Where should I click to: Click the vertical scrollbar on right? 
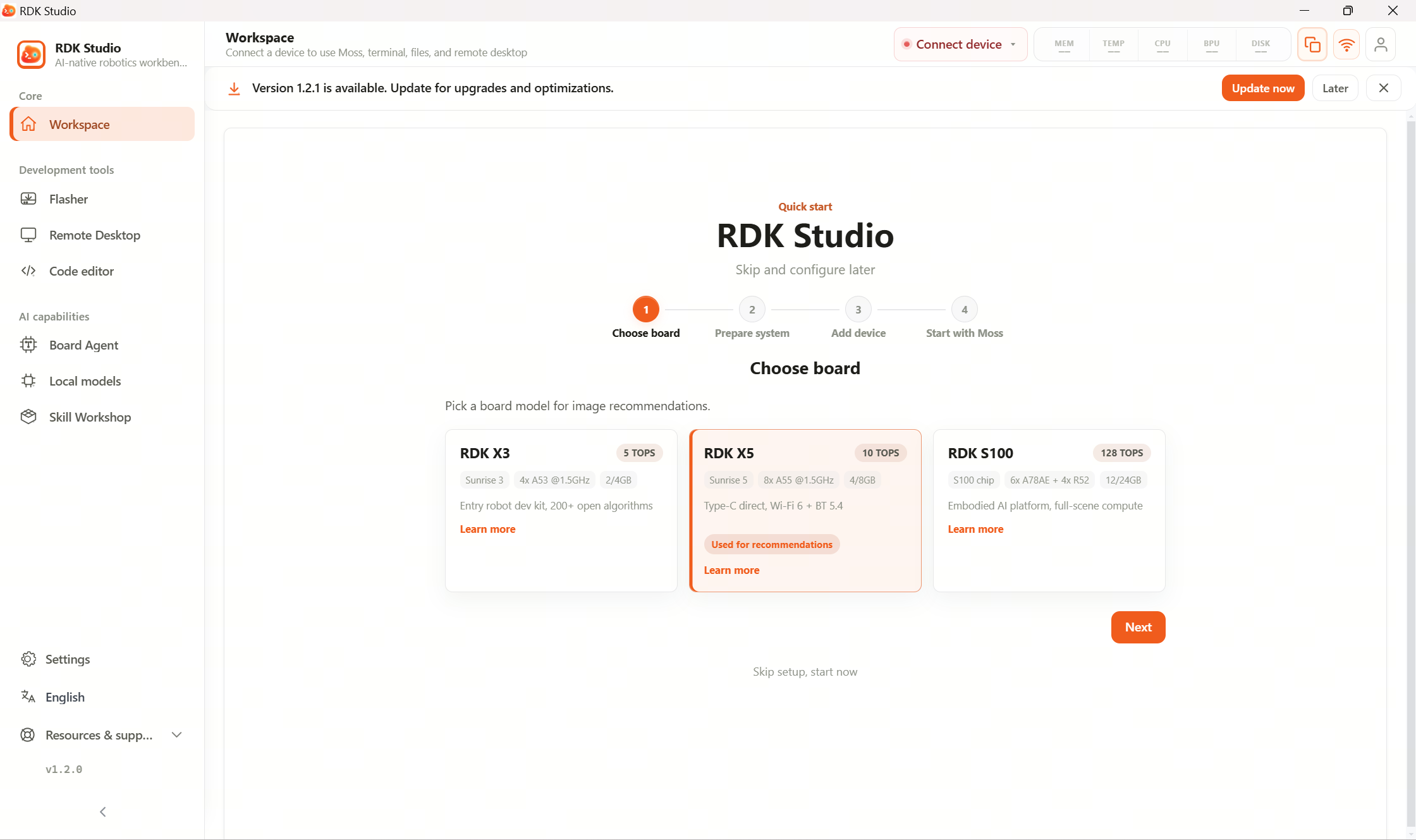(x=1411, y=474)
